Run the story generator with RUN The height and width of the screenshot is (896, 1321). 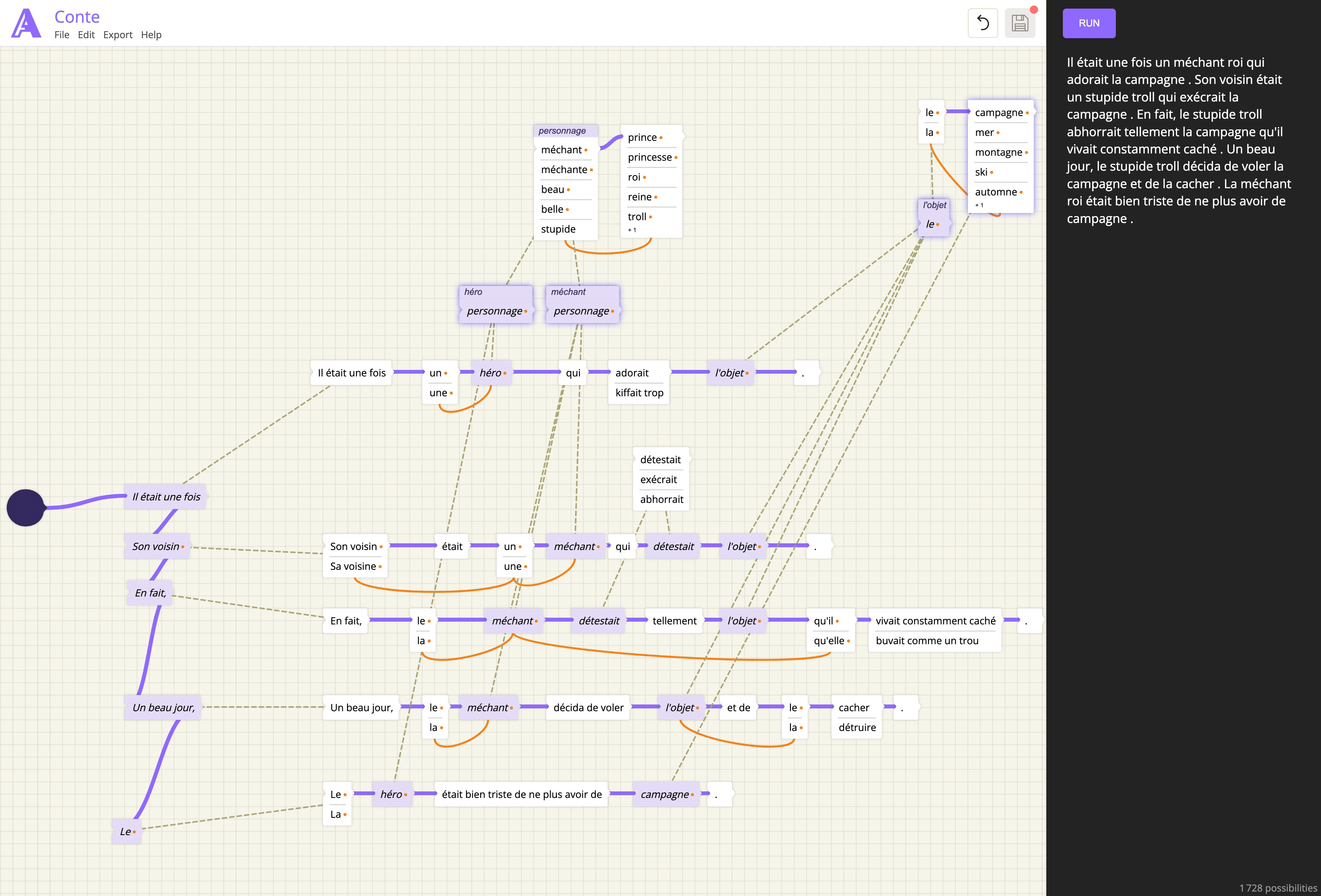[x=1089, y=23]
